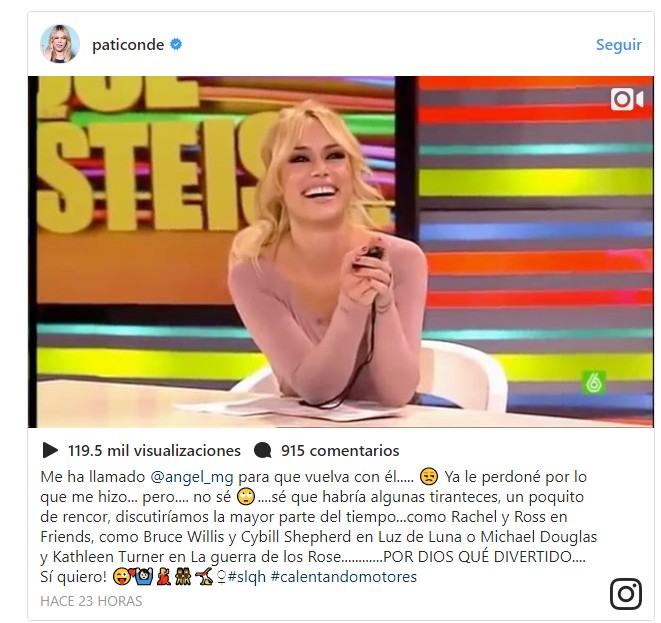Click the eye-rolling emoji in the caption
This screenshot has width=661, height=623.
coord(246,497)
